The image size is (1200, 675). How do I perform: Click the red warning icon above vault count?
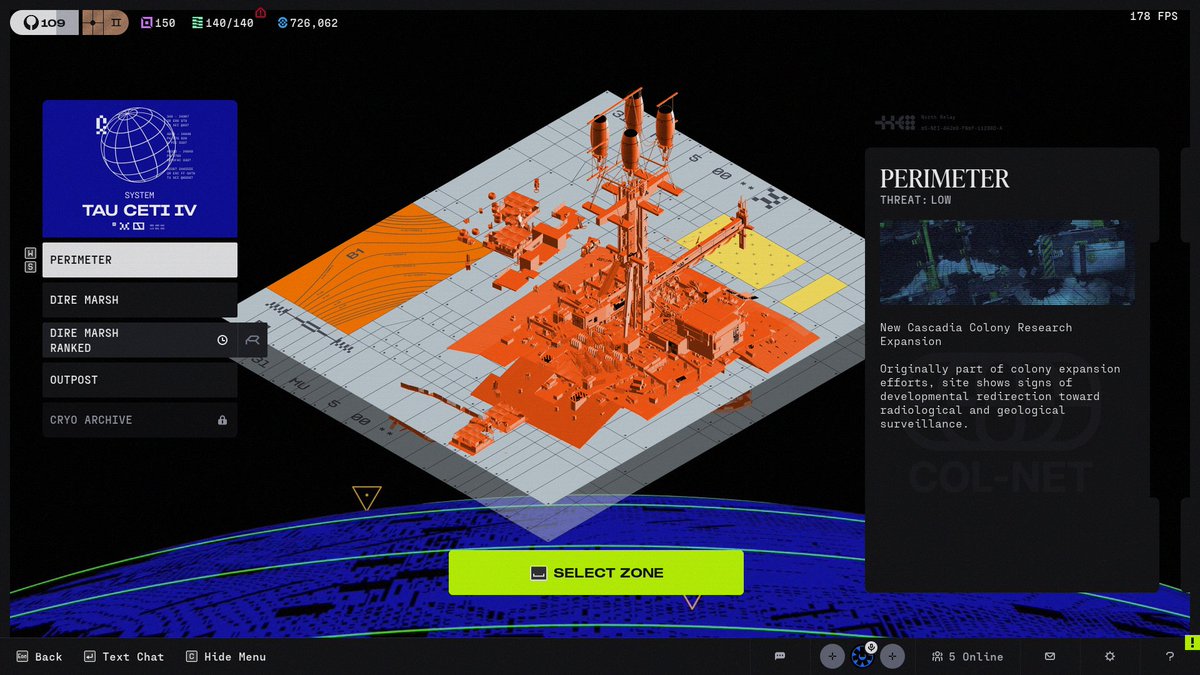pos(261,13)
